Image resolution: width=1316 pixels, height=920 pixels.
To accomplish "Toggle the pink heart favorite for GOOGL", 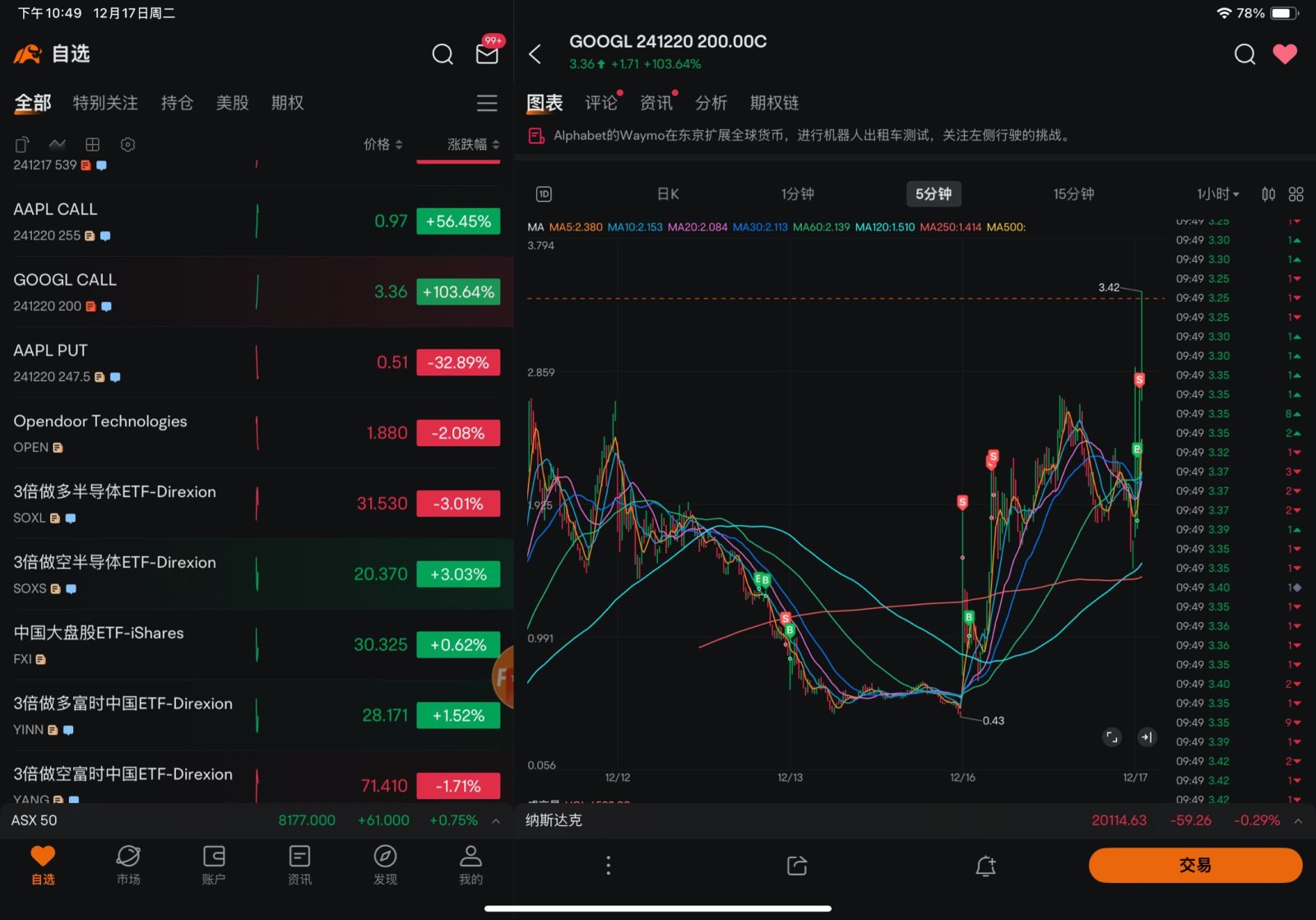I will pos(1285,53).
